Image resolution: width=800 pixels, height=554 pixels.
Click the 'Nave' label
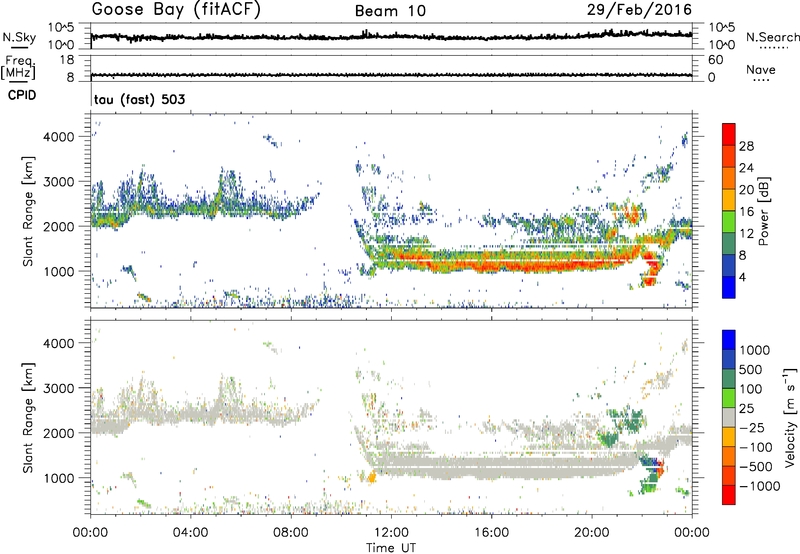[x=761, y=69]
